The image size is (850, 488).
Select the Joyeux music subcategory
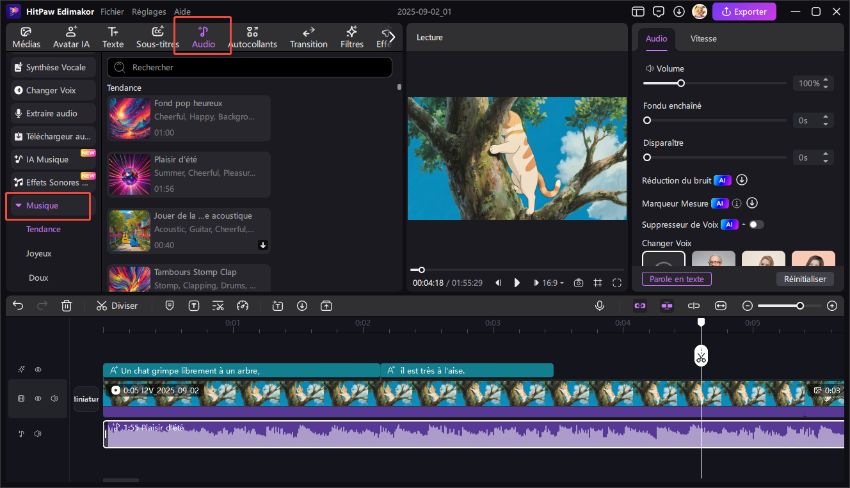38,254
